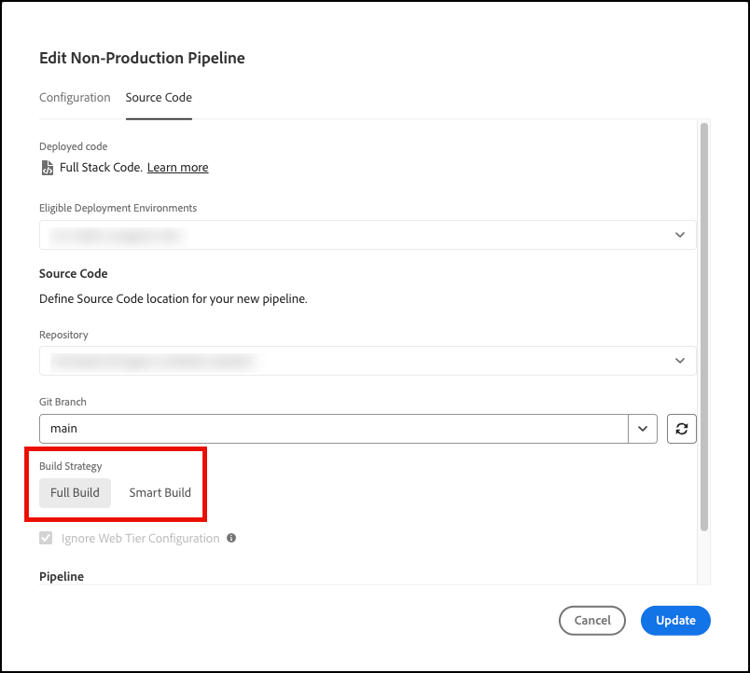The width and height of the screenshot is (750, 673).
Task: Click the Update button
Action: (675, 620)
